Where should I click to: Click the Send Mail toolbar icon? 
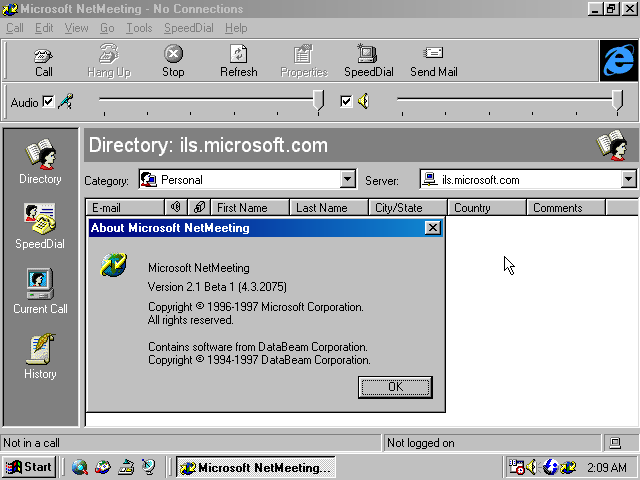tap(433, 61)
